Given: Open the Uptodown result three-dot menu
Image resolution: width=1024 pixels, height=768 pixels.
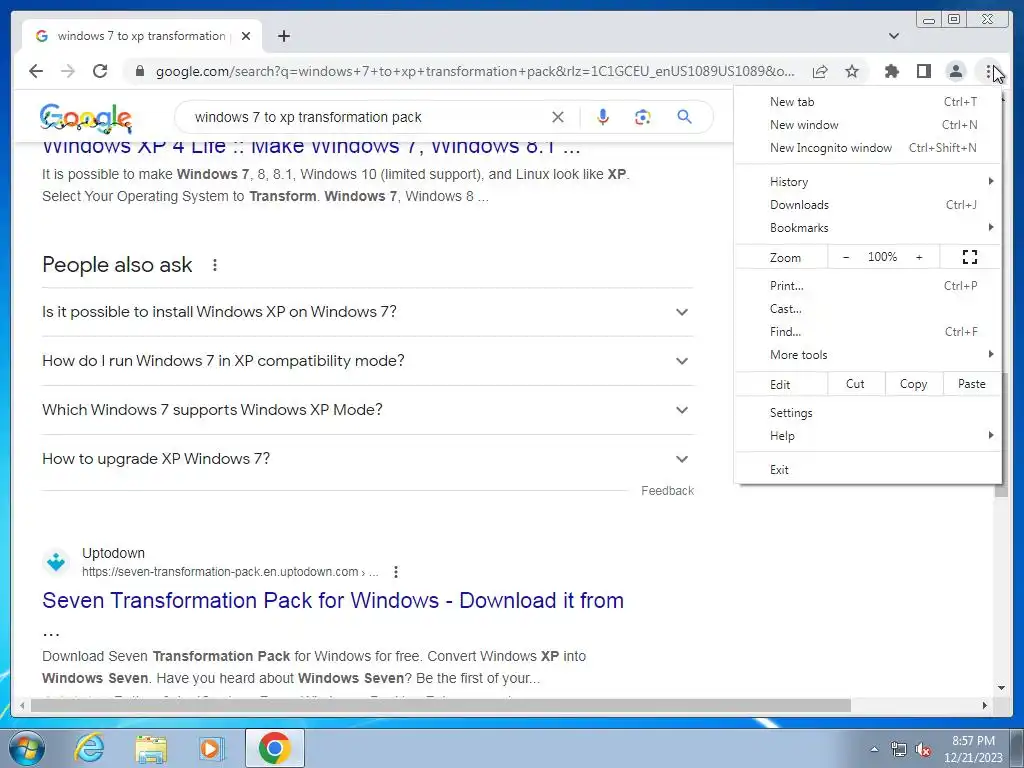Looking at the screenshot, I should coord(396,572).
